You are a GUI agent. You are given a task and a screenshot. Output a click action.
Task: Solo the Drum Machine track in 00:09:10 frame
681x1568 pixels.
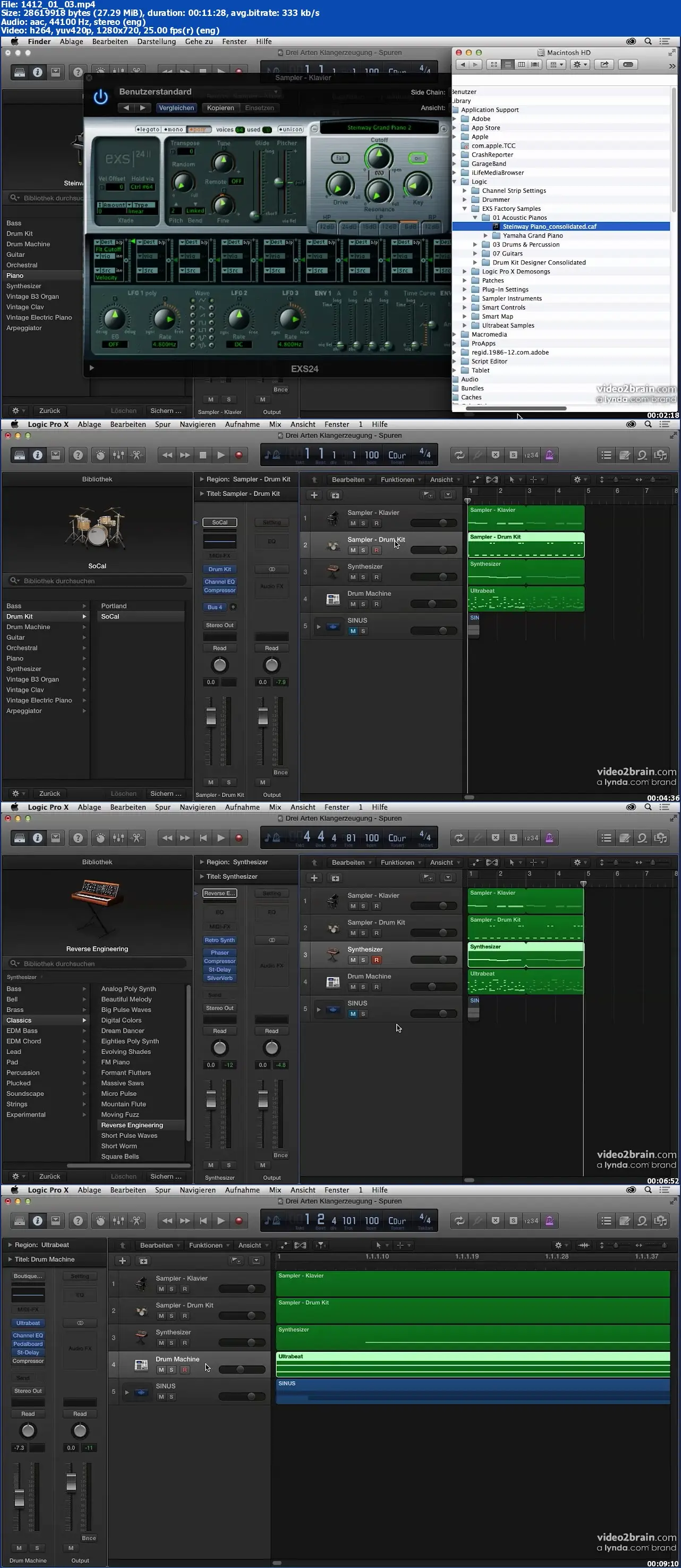172,1369
